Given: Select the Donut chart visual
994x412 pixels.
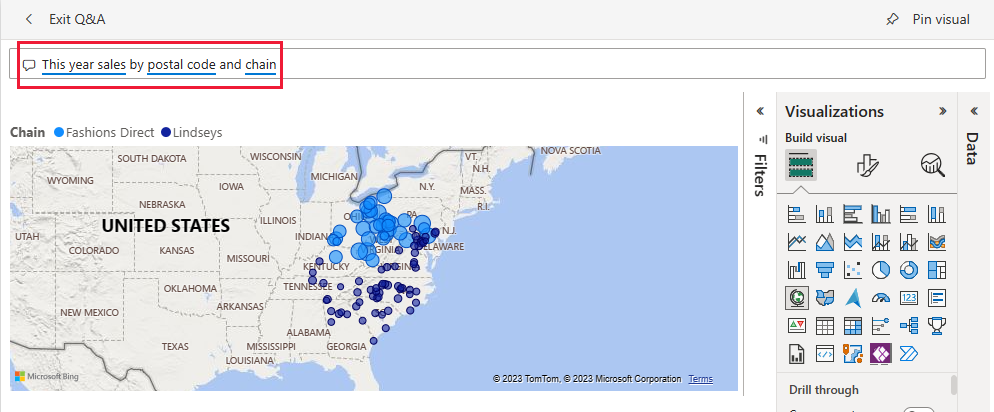Looking at the screenshot, I should [x=908, y=270].
